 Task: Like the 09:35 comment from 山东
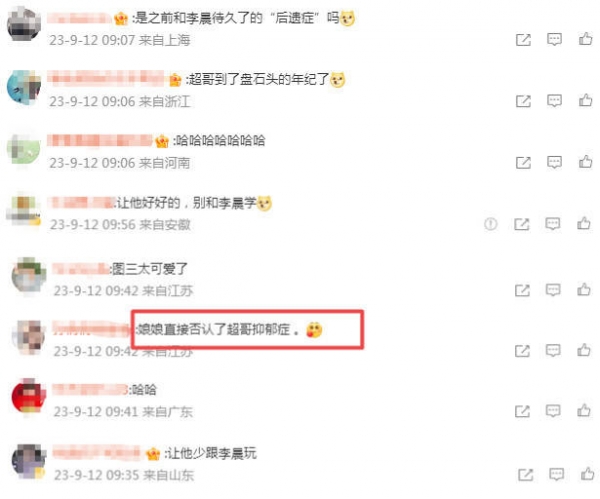[587, 474]
